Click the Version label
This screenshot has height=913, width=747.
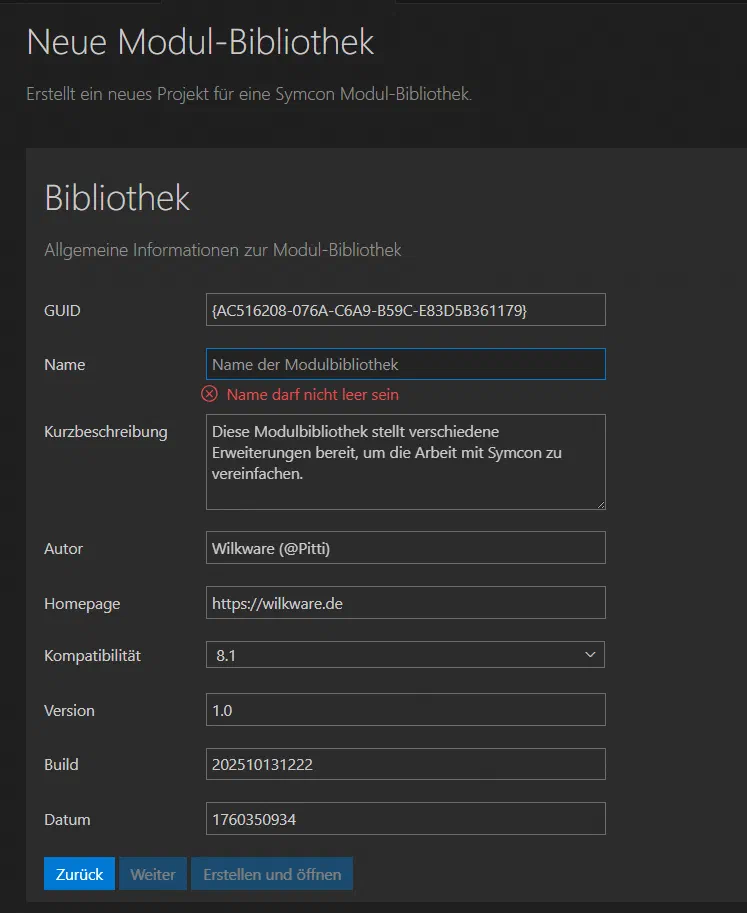coord(69,710)
